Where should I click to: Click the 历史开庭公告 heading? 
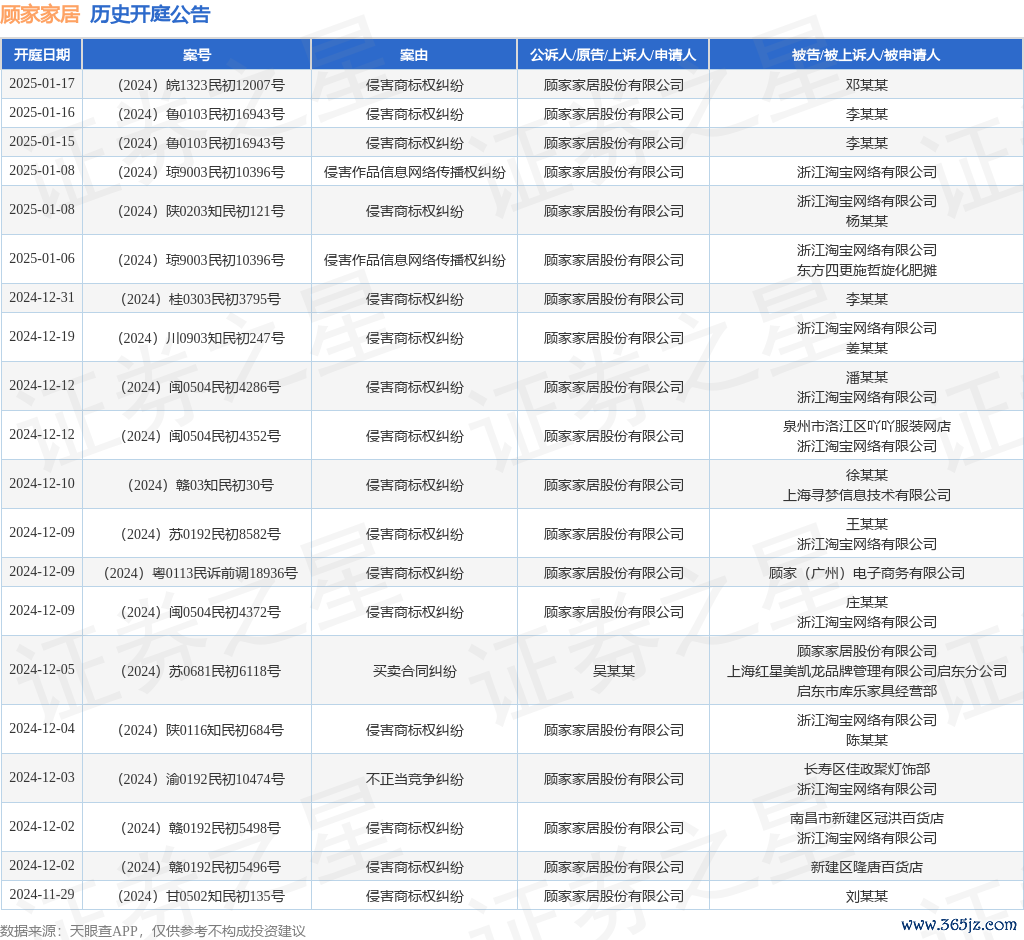tap(150, 14)
